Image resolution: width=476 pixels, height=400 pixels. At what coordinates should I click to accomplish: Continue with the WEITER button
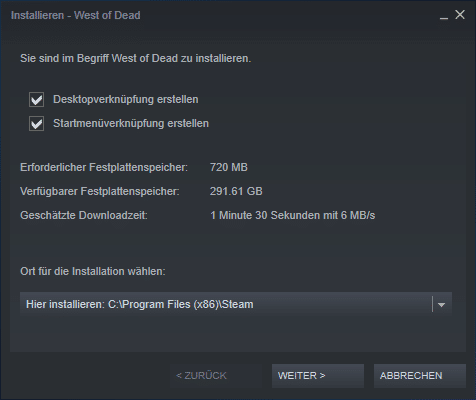[x=318, y=376]
